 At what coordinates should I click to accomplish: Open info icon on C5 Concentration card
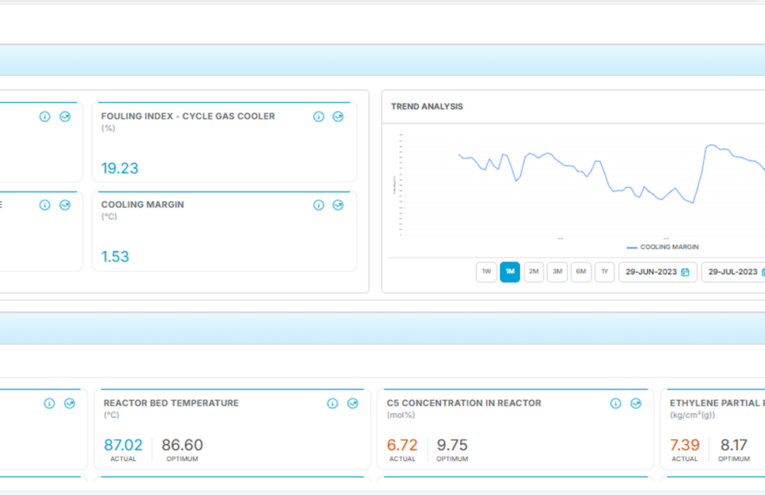point(616,403)
